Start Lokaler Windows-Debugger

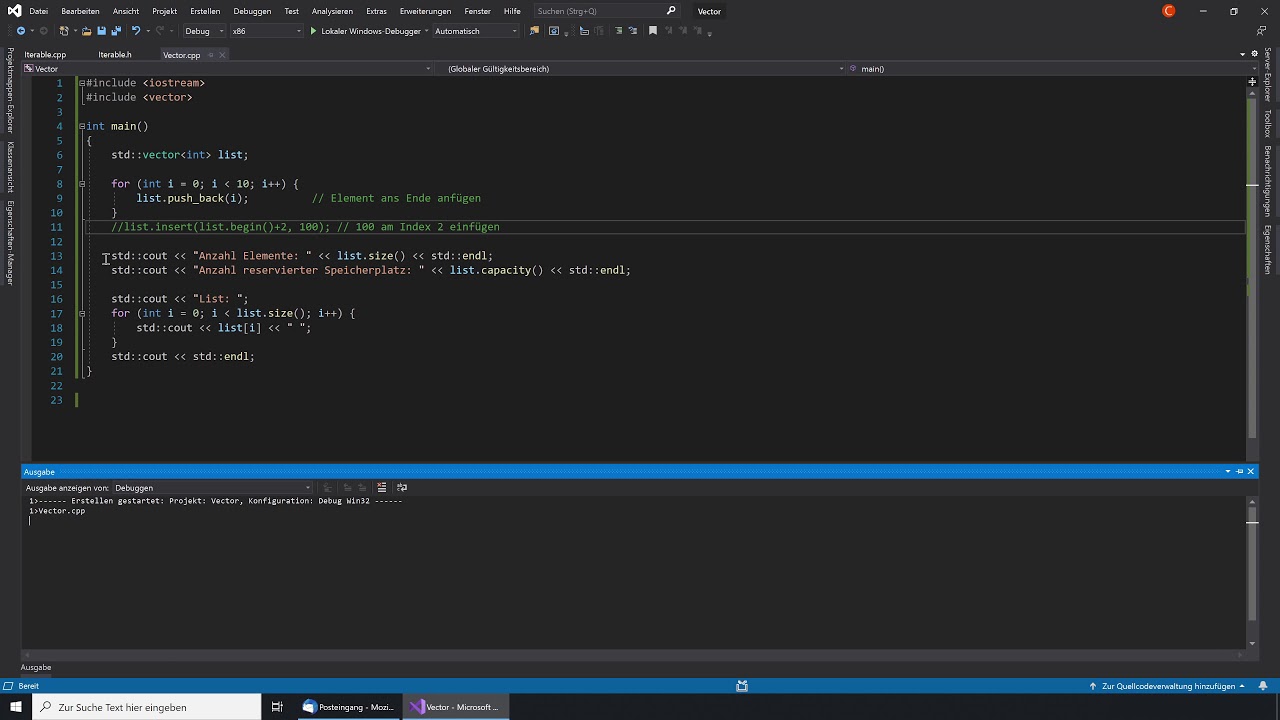365,31
